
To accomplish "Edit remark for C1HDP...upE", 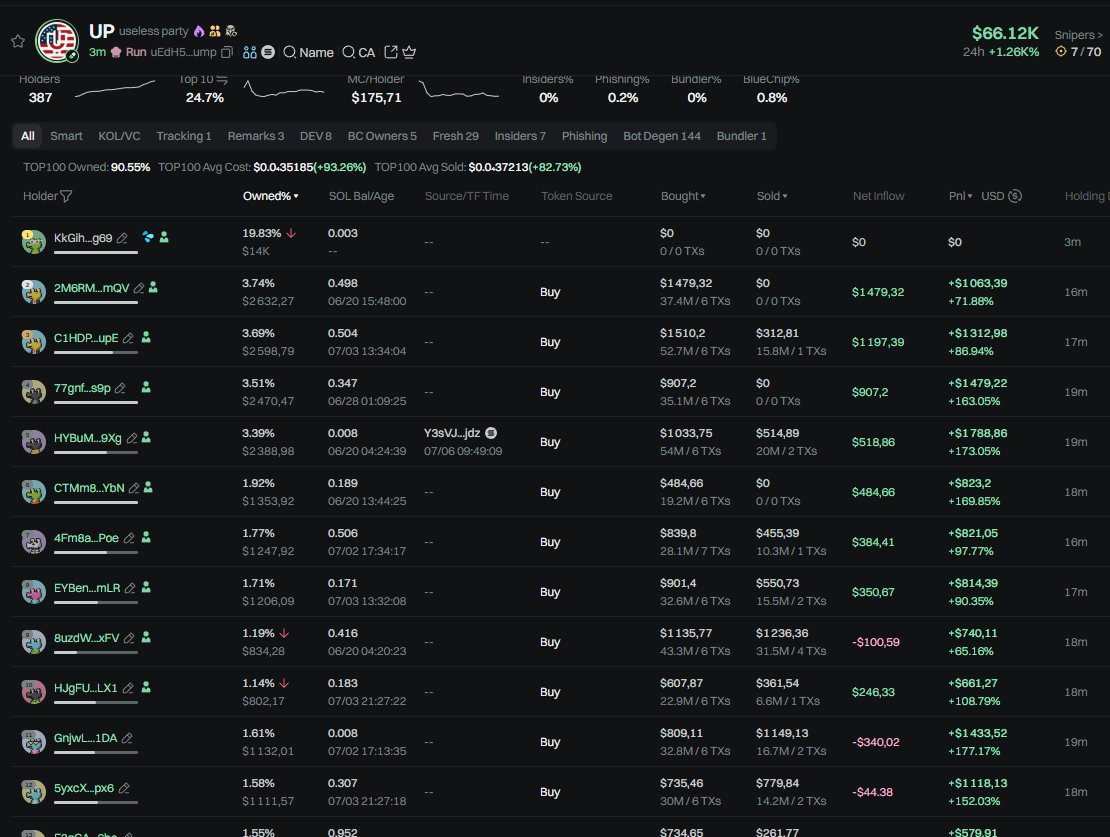I will [128, 338].
